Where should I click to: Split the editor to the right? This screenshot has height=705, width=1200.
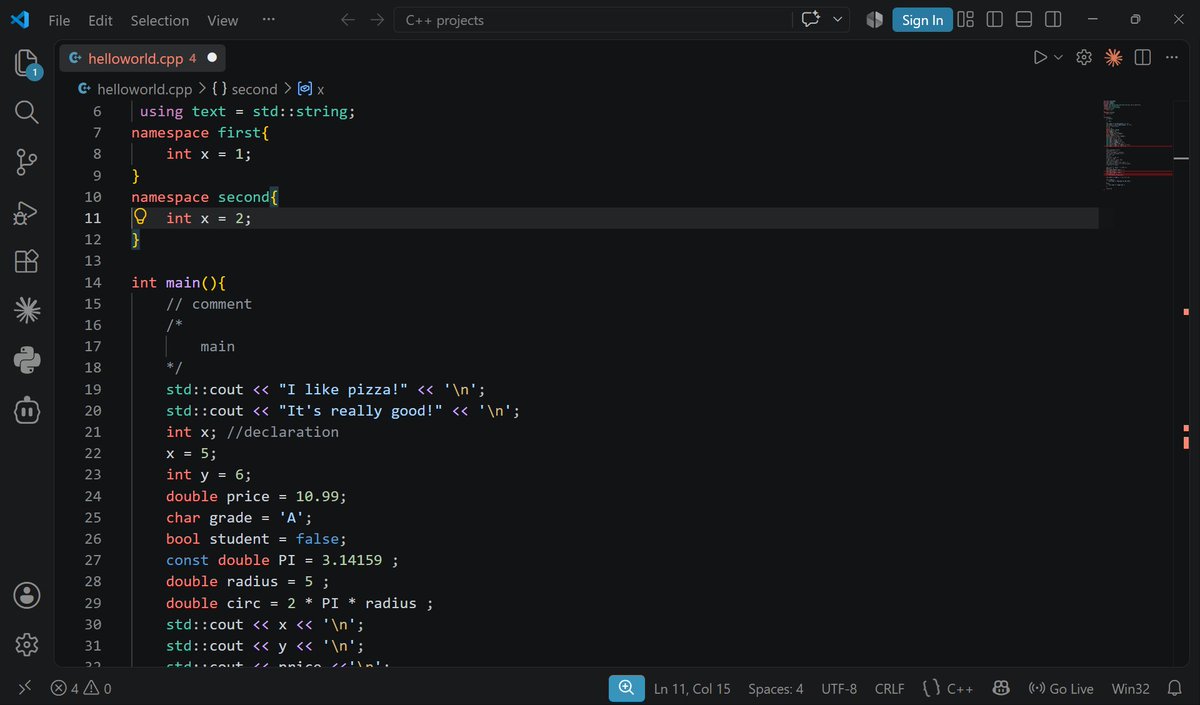[x=1143, y=58]
